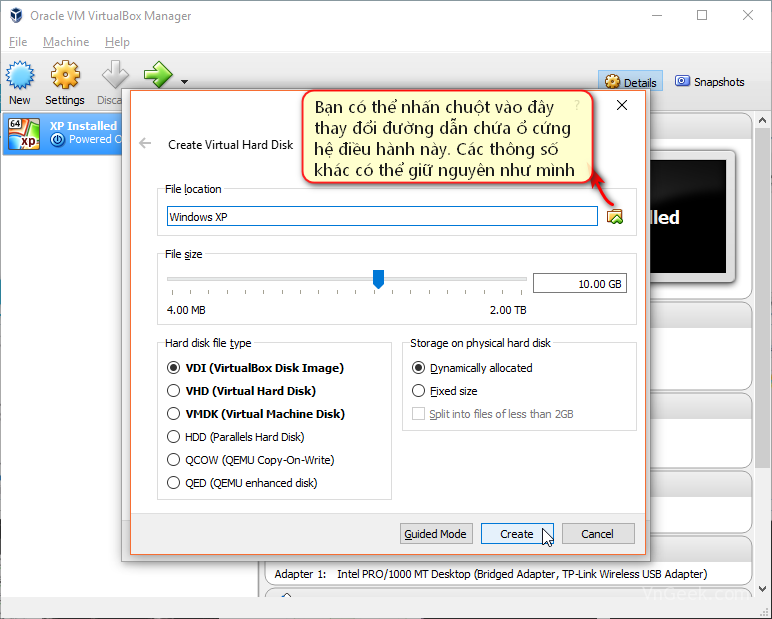The width and height of the screenshot is (772, 619).
Task: Maximize the VirtualBox Manager window
Action: coord(702,15)
